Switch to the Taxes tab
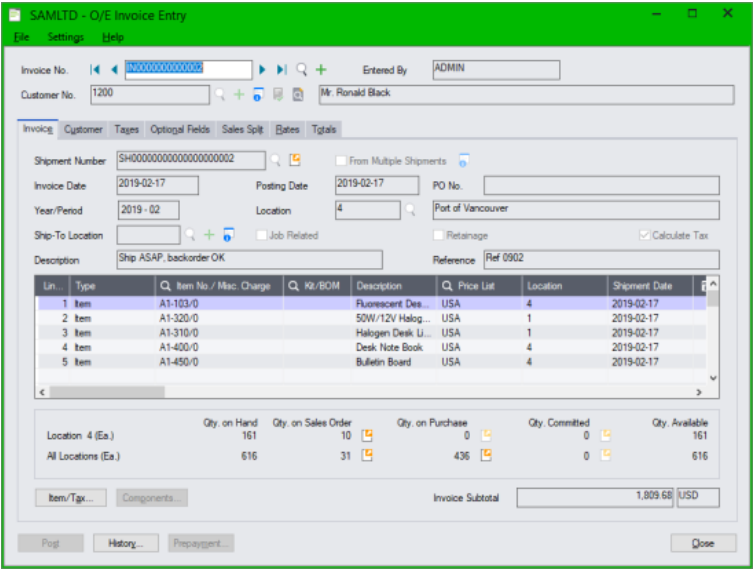The height and width of the screenshot is (570, 754). [x=126, y=129]
